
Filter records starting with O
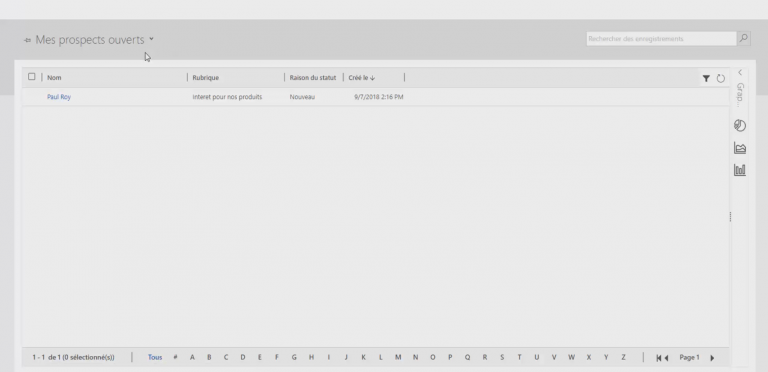coord(432,357)
